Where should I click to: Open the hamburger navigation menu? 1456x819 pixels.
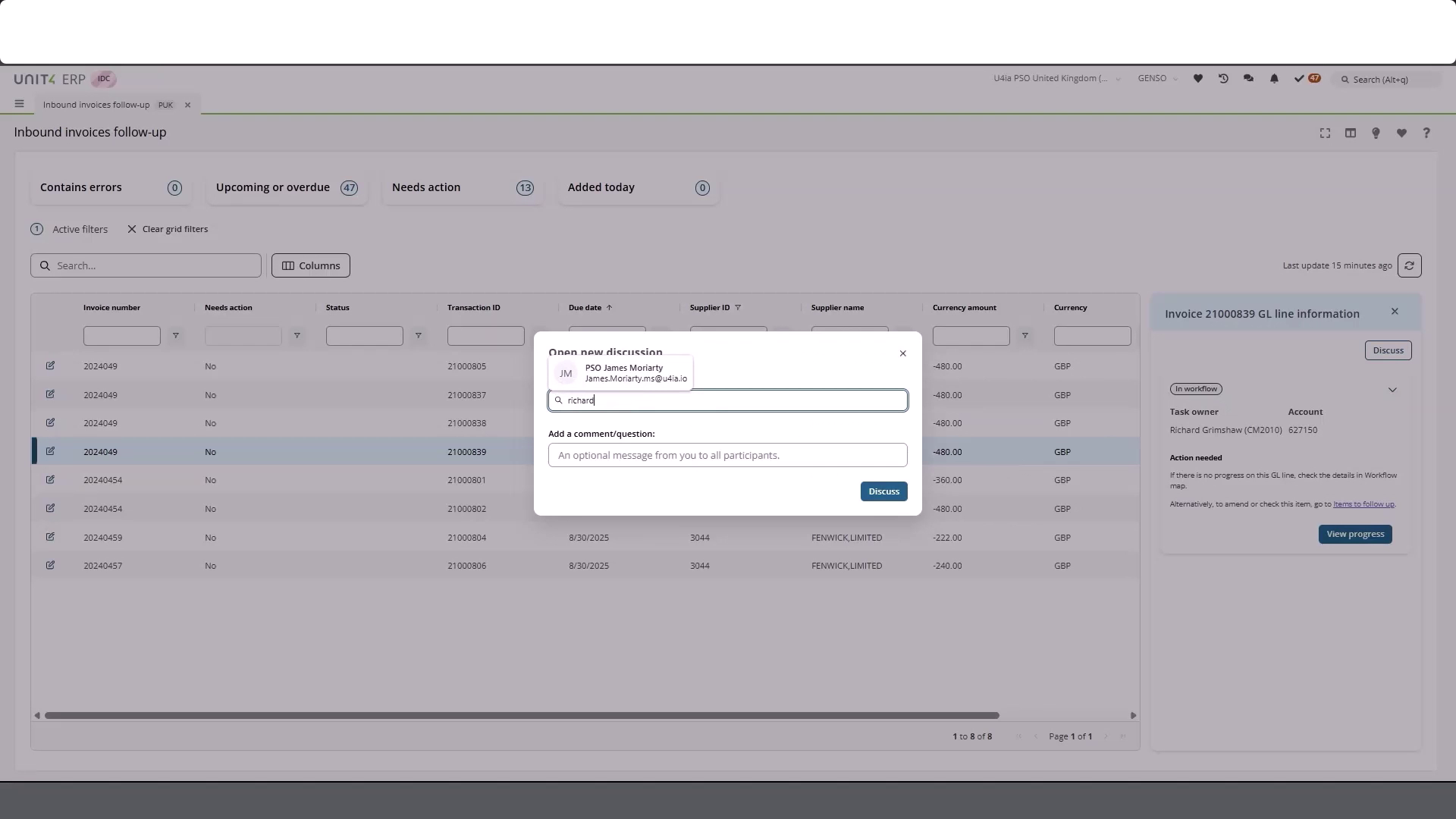pos(19,104)
